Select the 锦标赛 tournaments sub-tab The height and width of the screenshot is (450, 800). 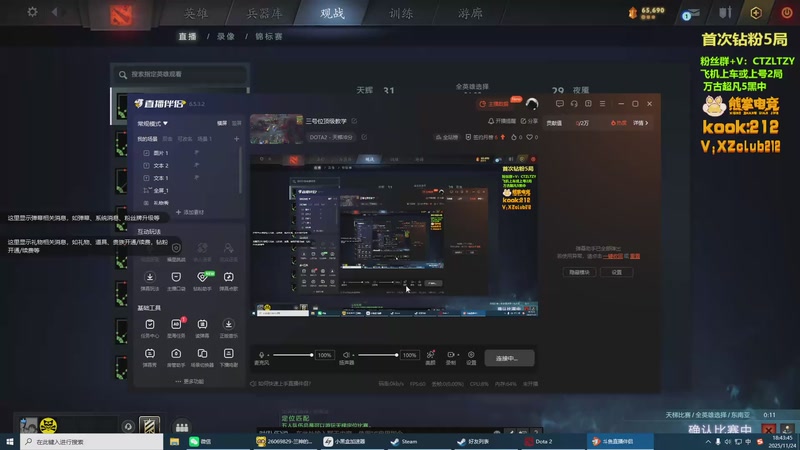(x=269, y=36)
